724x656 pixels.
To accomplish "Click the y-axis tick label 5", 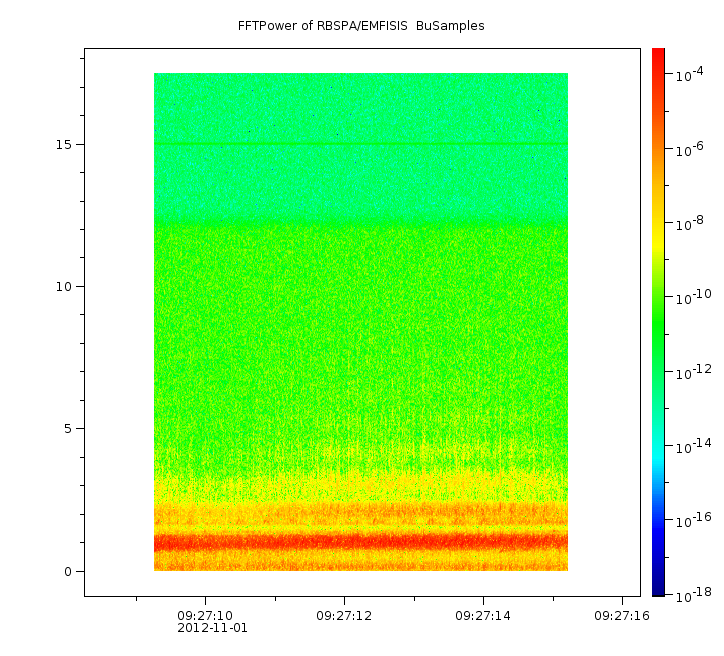I will 66,429.
